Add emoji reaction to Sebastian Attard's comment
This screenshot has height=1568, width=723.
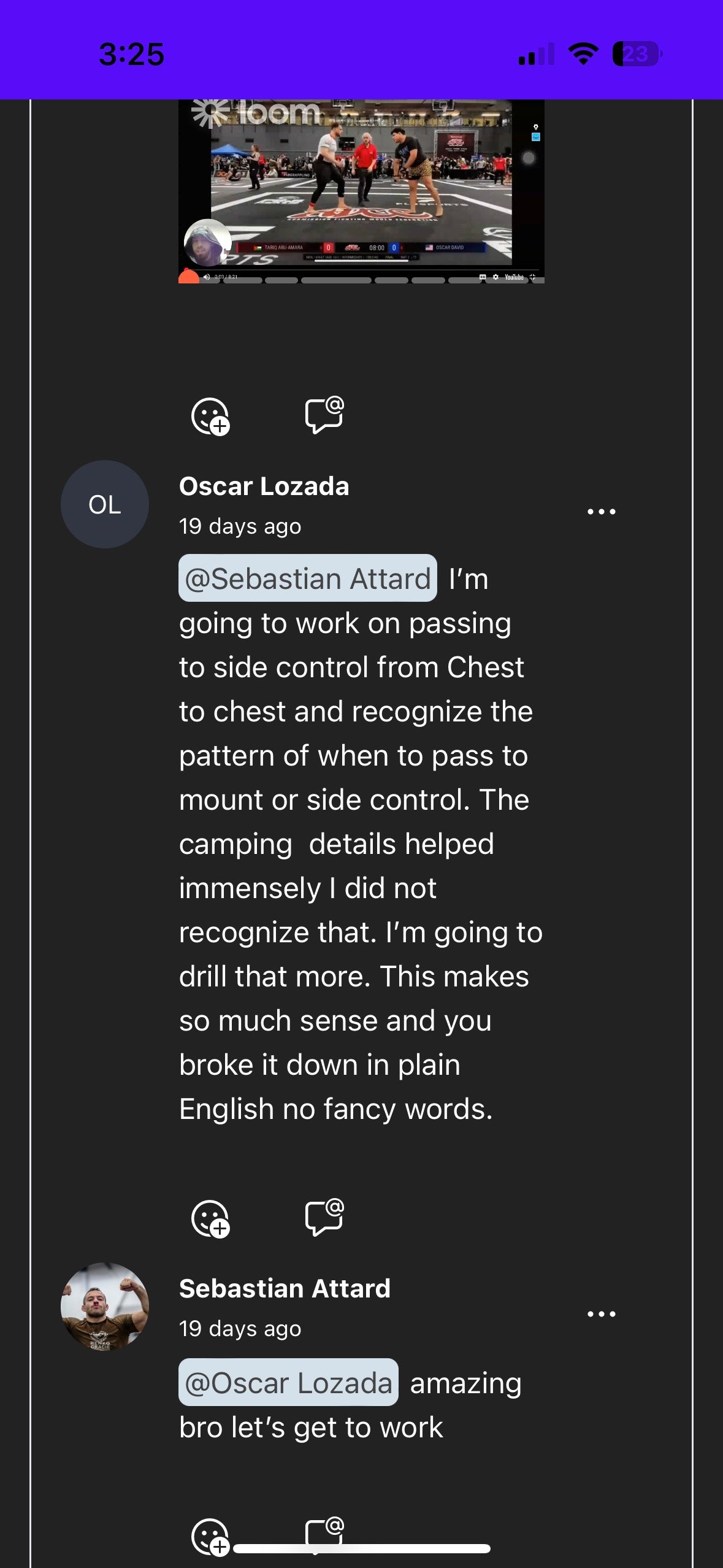[210, 1537]
